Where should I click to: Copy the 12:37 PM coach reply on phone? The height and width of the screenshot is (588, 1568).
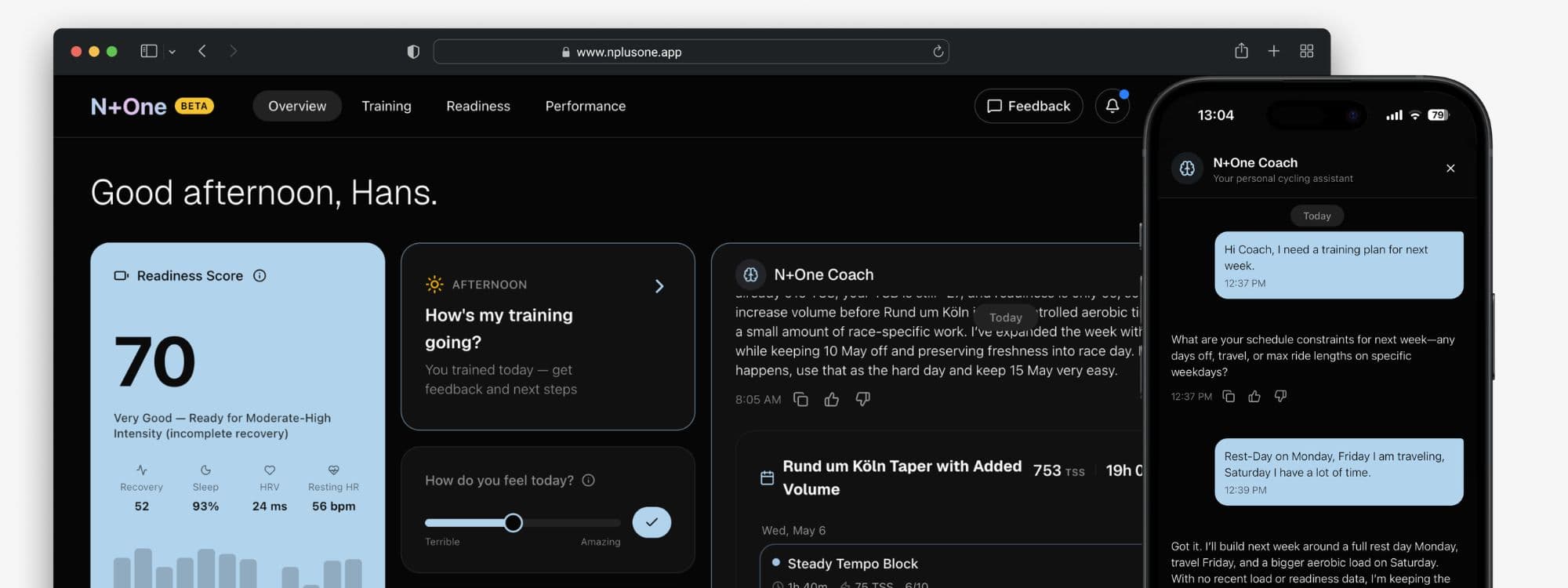tap(1229, 397)
